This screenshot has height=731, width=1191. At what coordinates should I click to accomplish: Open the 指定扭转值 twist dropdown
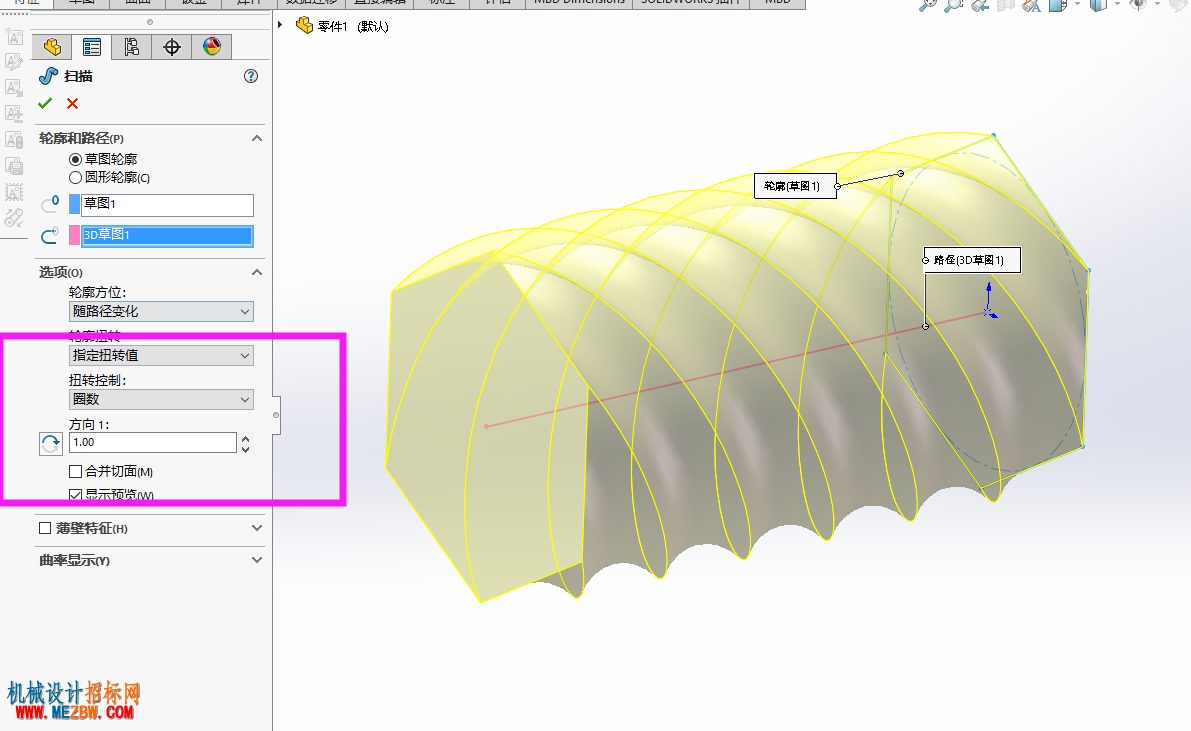(161, 356)
